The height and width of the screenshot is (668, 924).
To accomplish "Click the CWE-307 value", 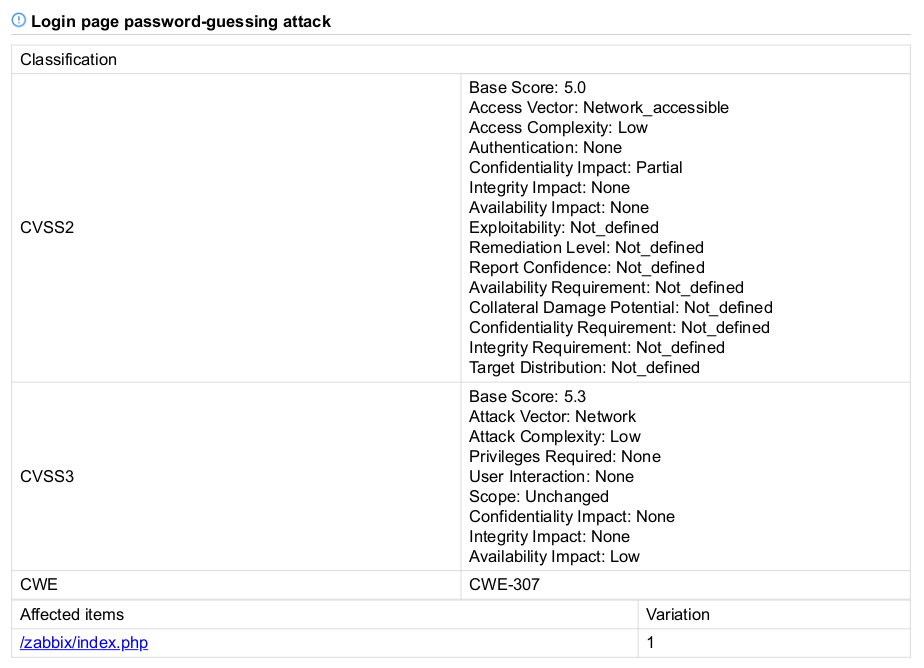I will point(504,584).
